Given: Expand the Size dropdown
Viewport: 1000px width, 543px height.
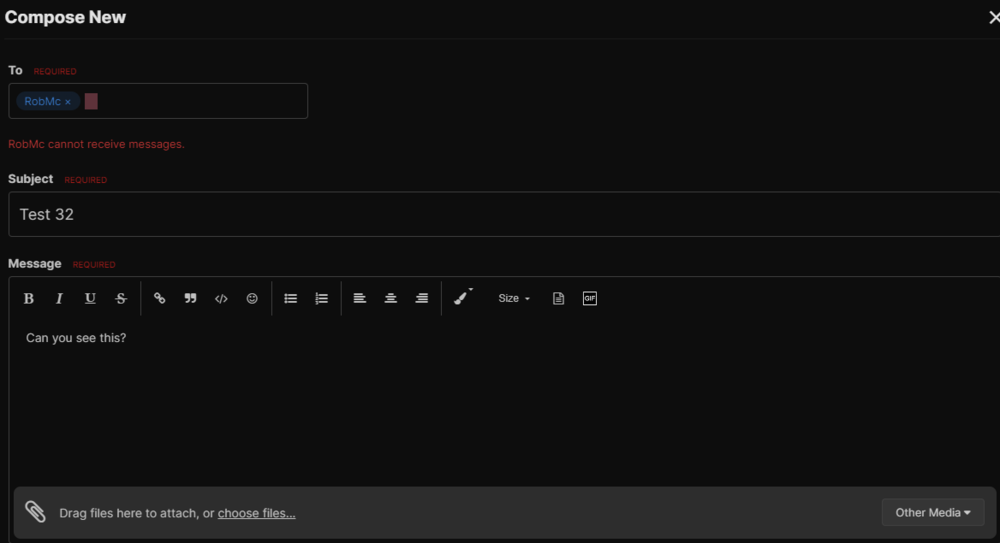Looking at the screenshot, I should tap(514, 298).
